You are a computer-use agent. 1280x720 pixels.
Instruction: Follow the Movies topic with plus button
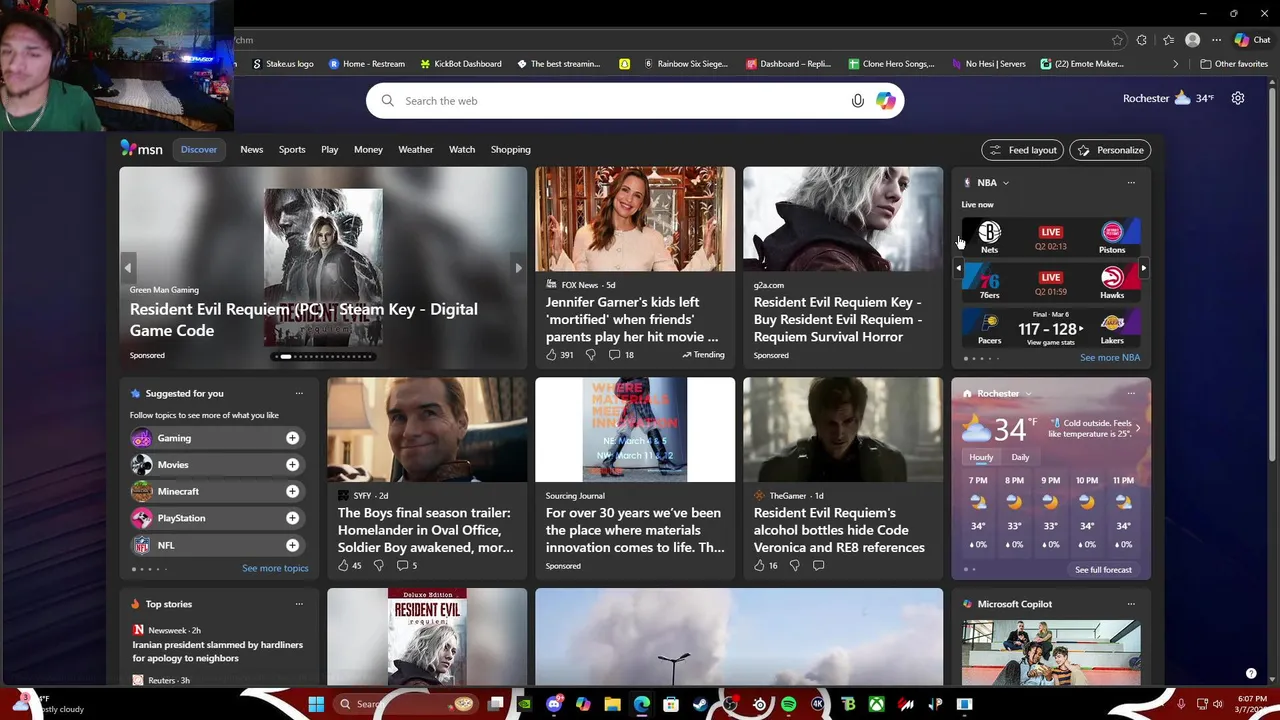292,465
